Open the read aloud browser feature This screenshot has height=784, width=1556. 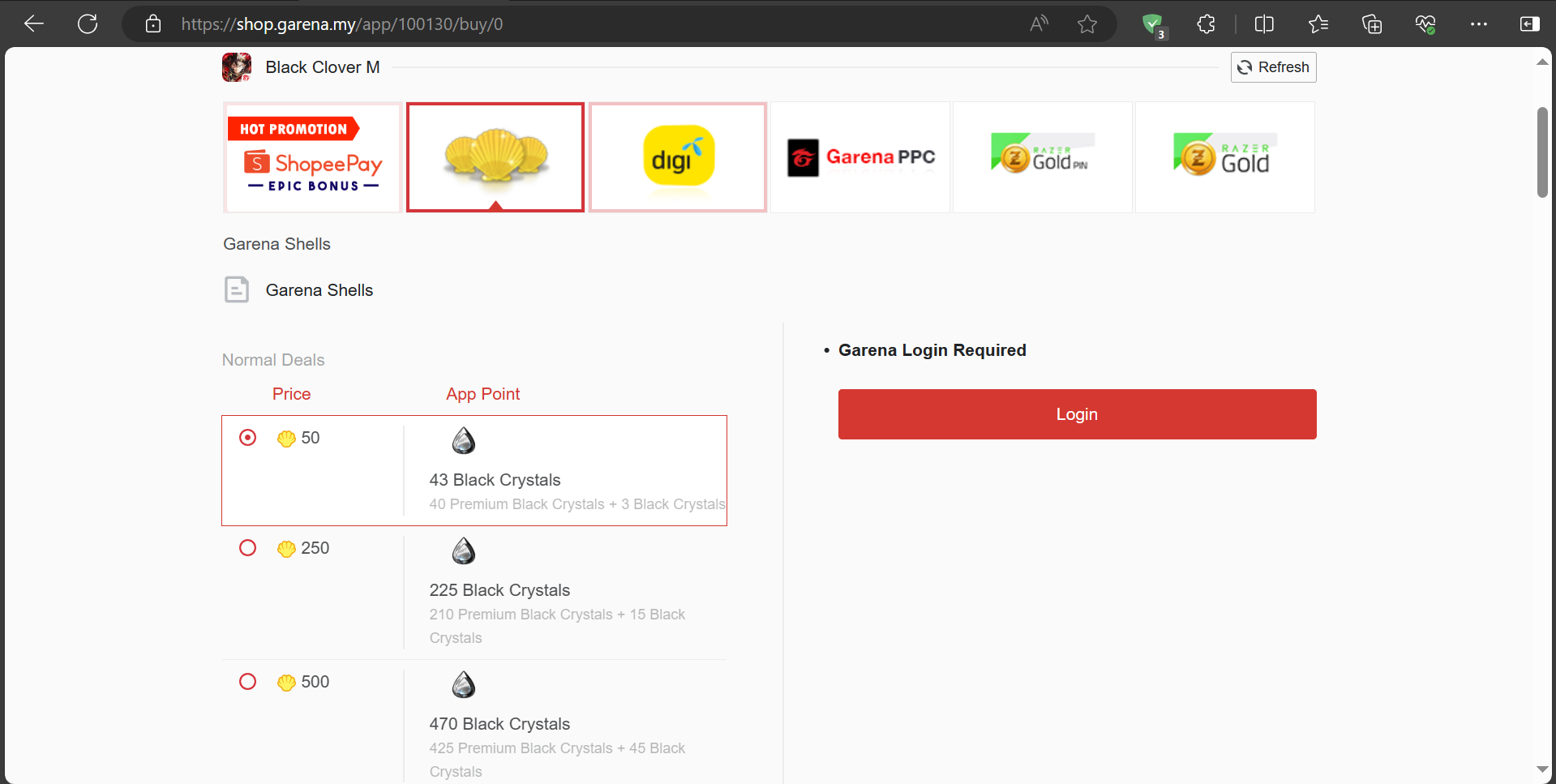point(1039,24)
